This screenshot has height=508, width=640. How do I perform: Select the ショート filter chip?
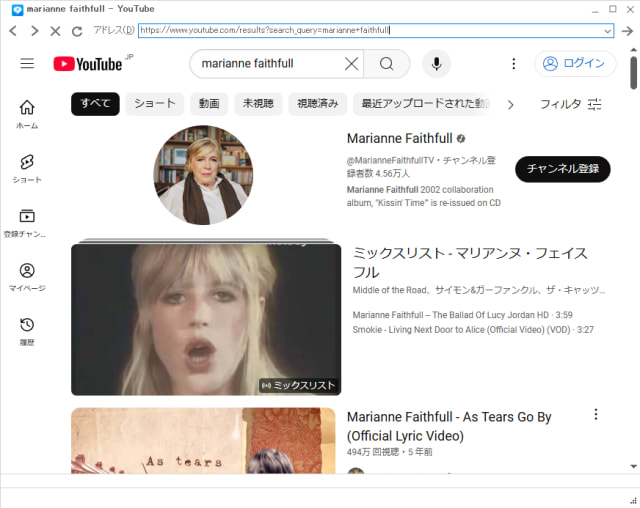(x=155, y=104)
